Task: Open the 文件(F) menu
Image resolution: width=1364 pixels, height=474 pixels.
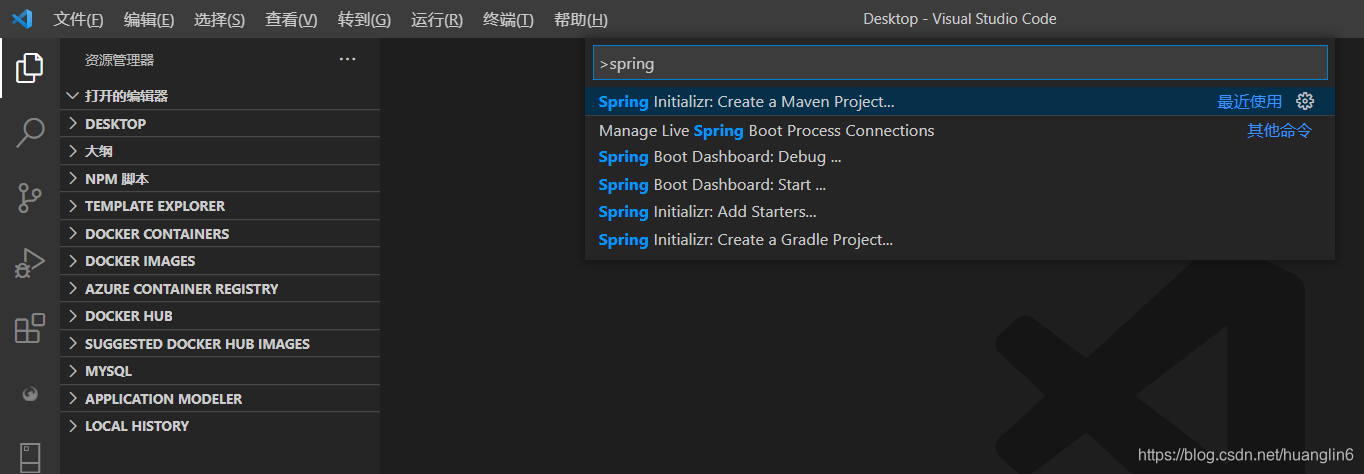Action: pyautogui.click(x=78, y=20)
